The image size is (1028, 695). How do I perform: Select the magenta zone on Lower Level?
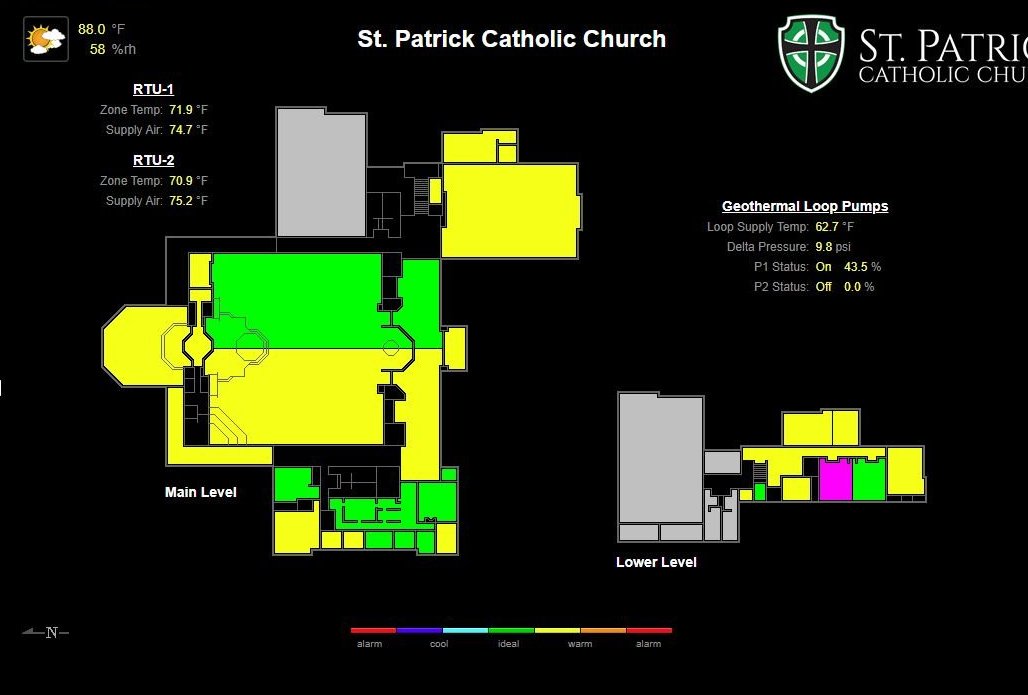(x=834, y=480)
